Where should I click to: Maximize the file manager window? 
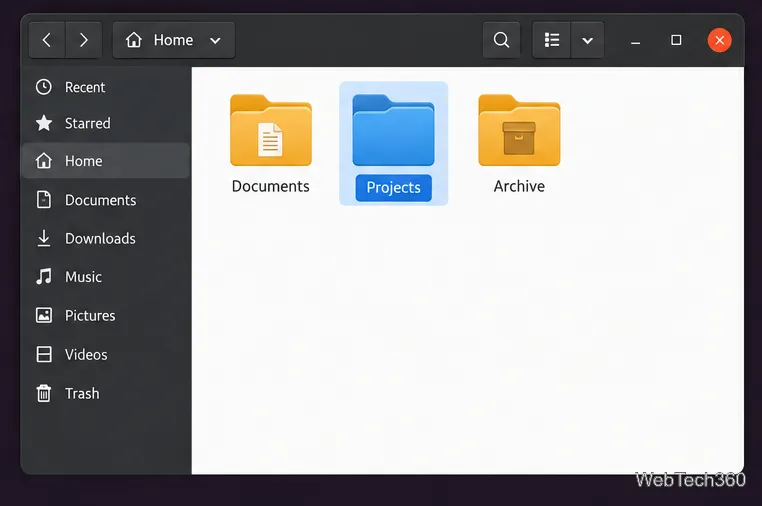(676, 40)
